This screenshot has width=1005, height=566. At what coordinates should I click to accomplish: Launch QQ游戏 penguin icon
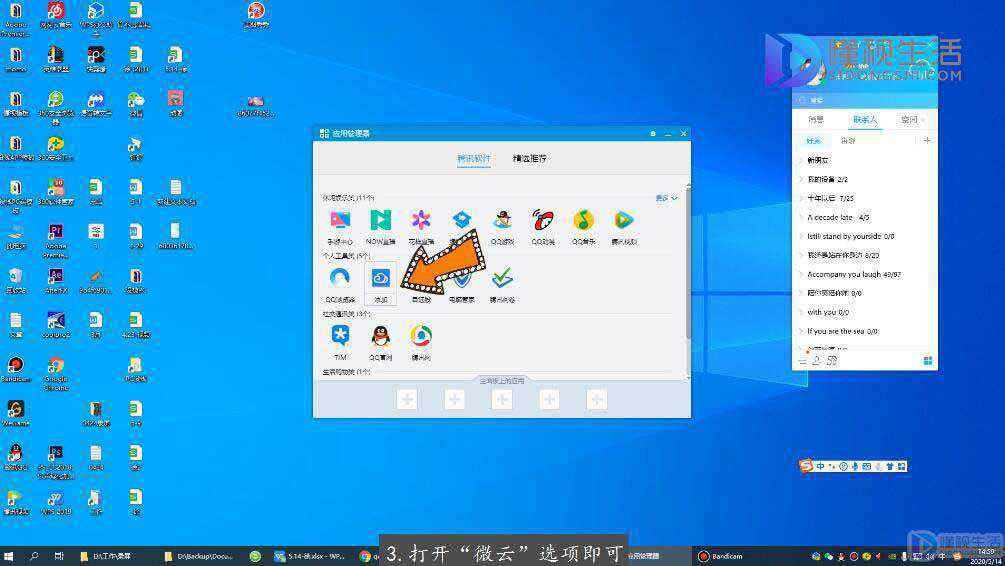click(502, 221)
